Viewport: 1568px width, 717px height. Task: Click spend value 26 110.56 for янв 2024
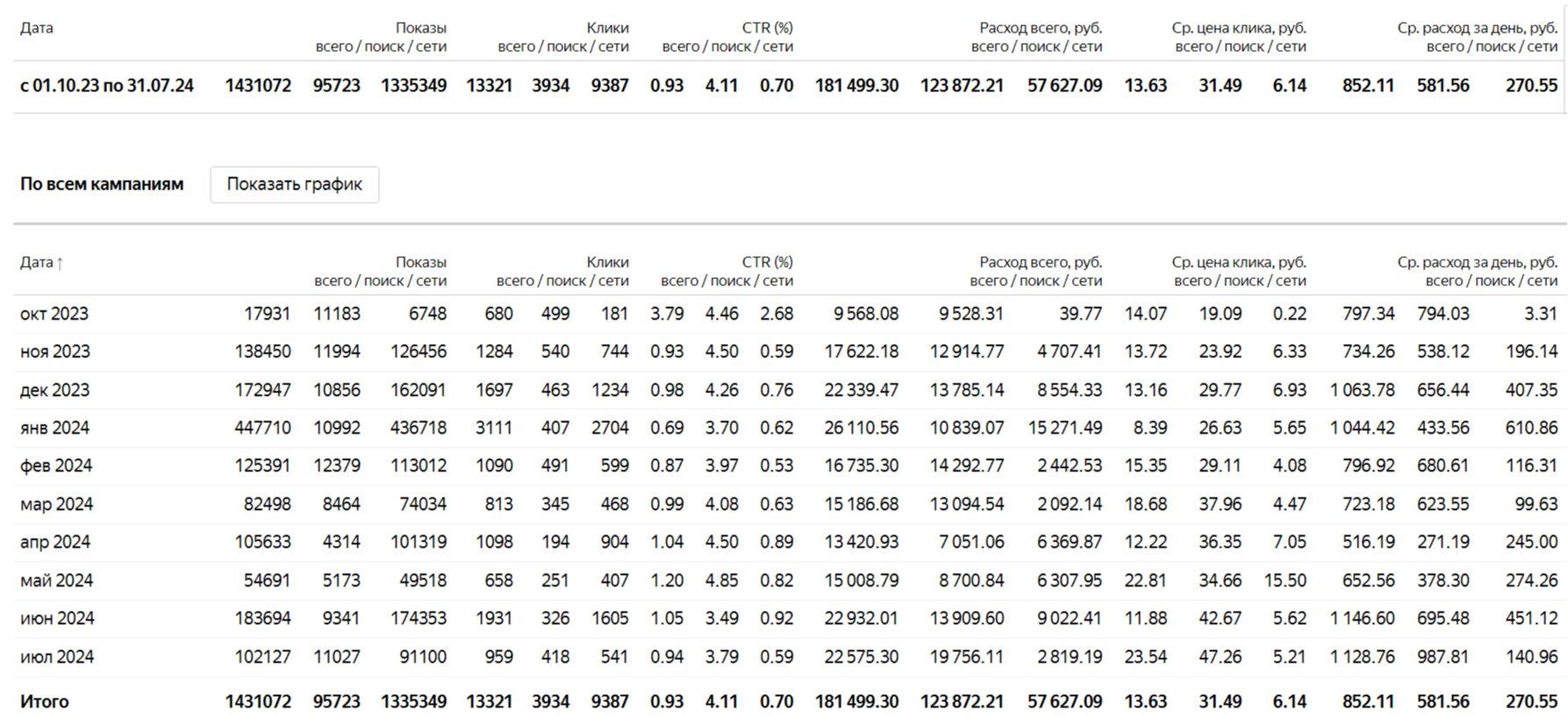click(862, 427)
